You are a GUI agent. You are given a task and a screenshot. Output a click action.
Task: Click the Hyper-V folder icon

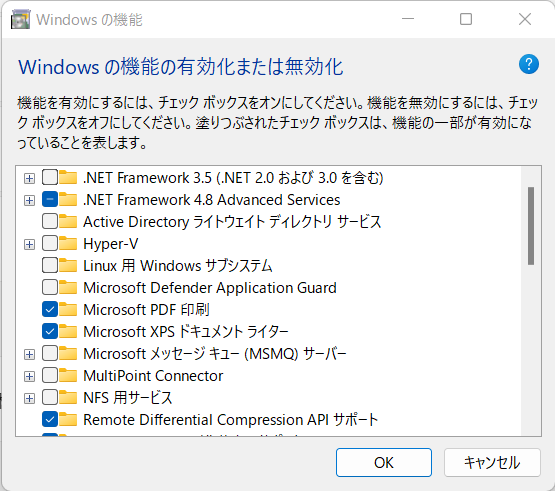coord(68,244)
